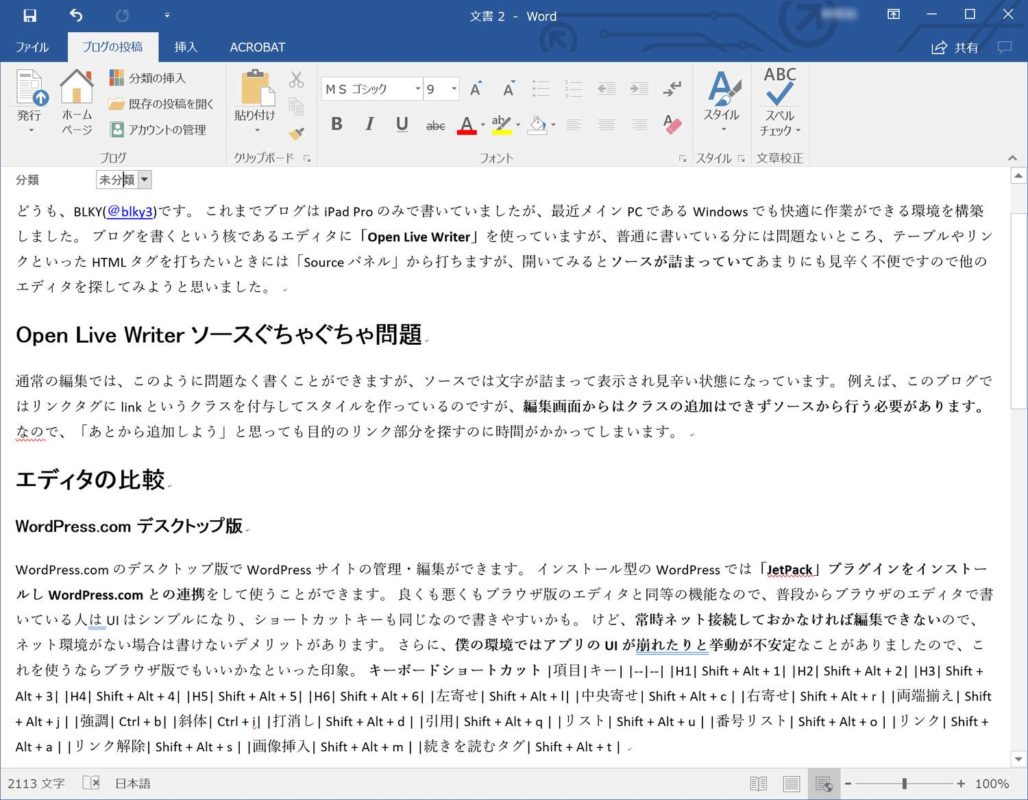The width and height of the screenshot is (1028, 800).
Task: Open the shading color dropdown arrow
Action: point(553,124)
